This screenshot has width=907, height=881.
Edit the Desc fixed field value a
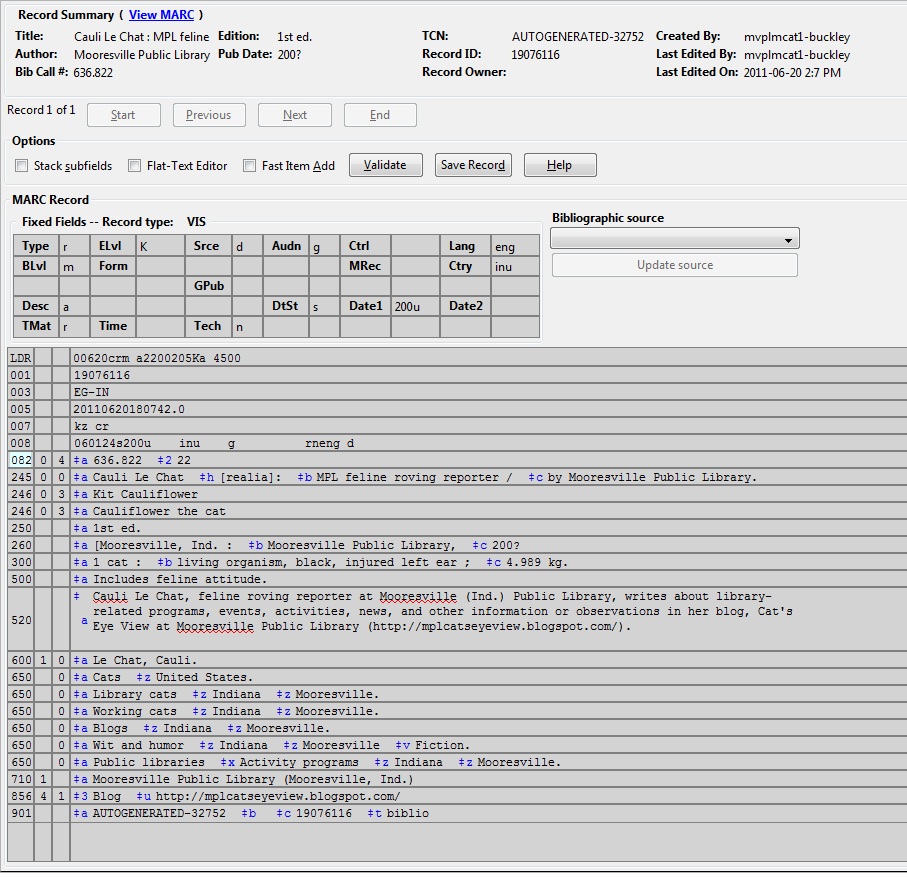pos(74,306)
